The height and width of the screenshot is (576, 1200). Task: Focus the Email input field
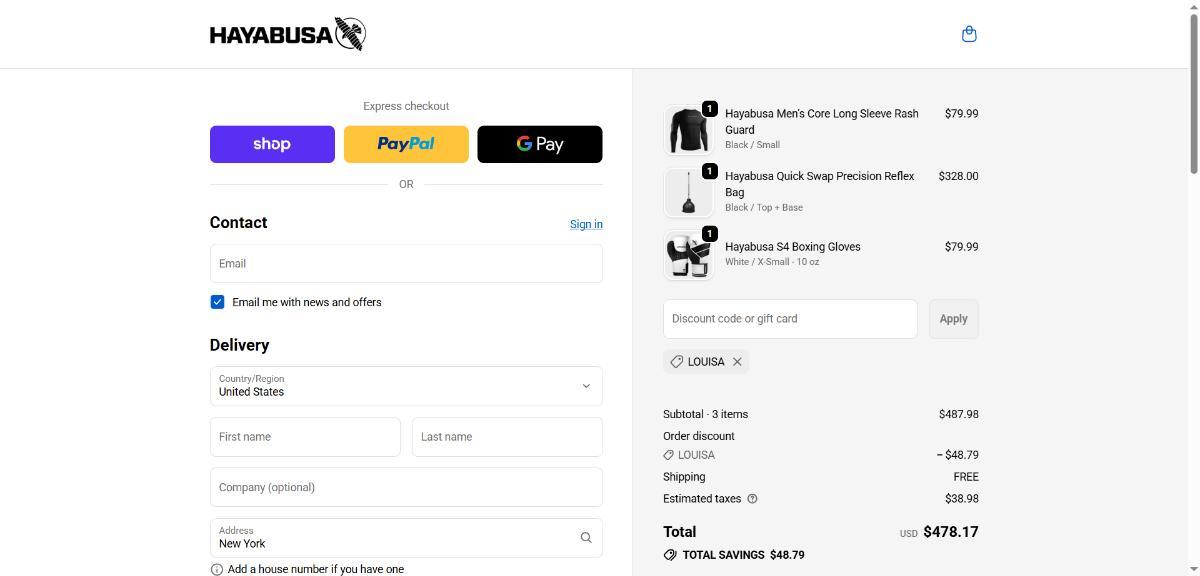point(406,264)
